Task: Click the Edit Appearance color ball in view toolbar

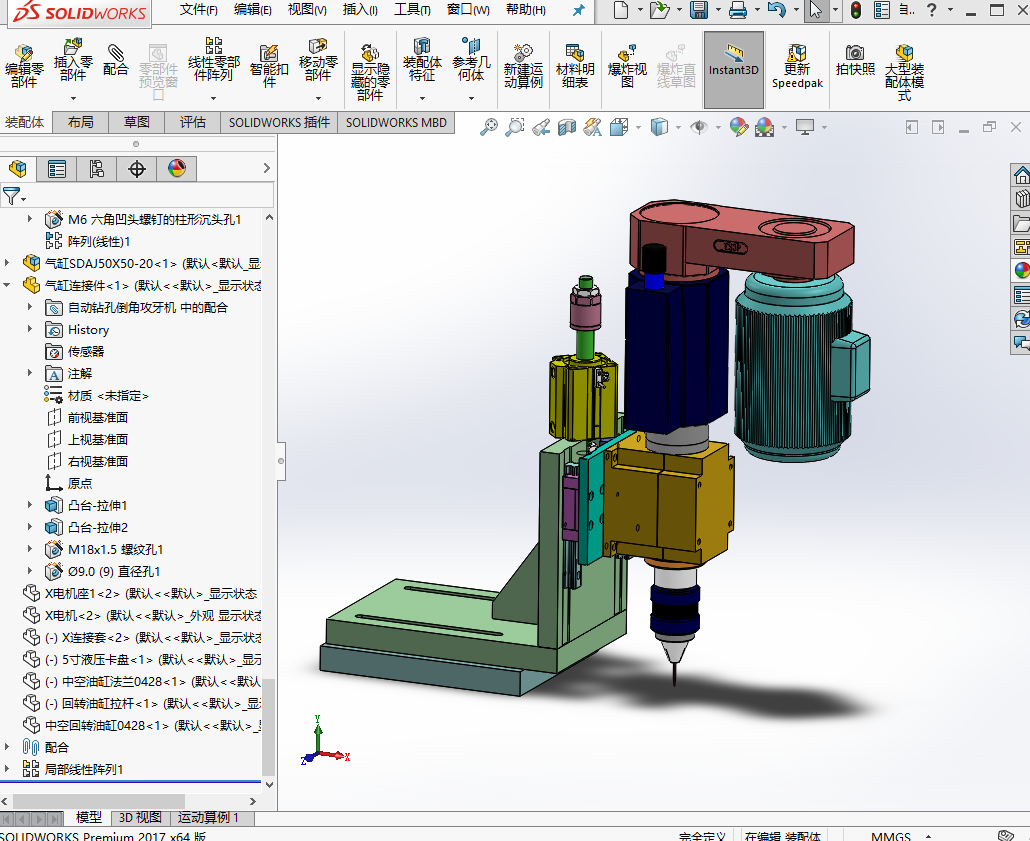Action: [x=738, y=127]
